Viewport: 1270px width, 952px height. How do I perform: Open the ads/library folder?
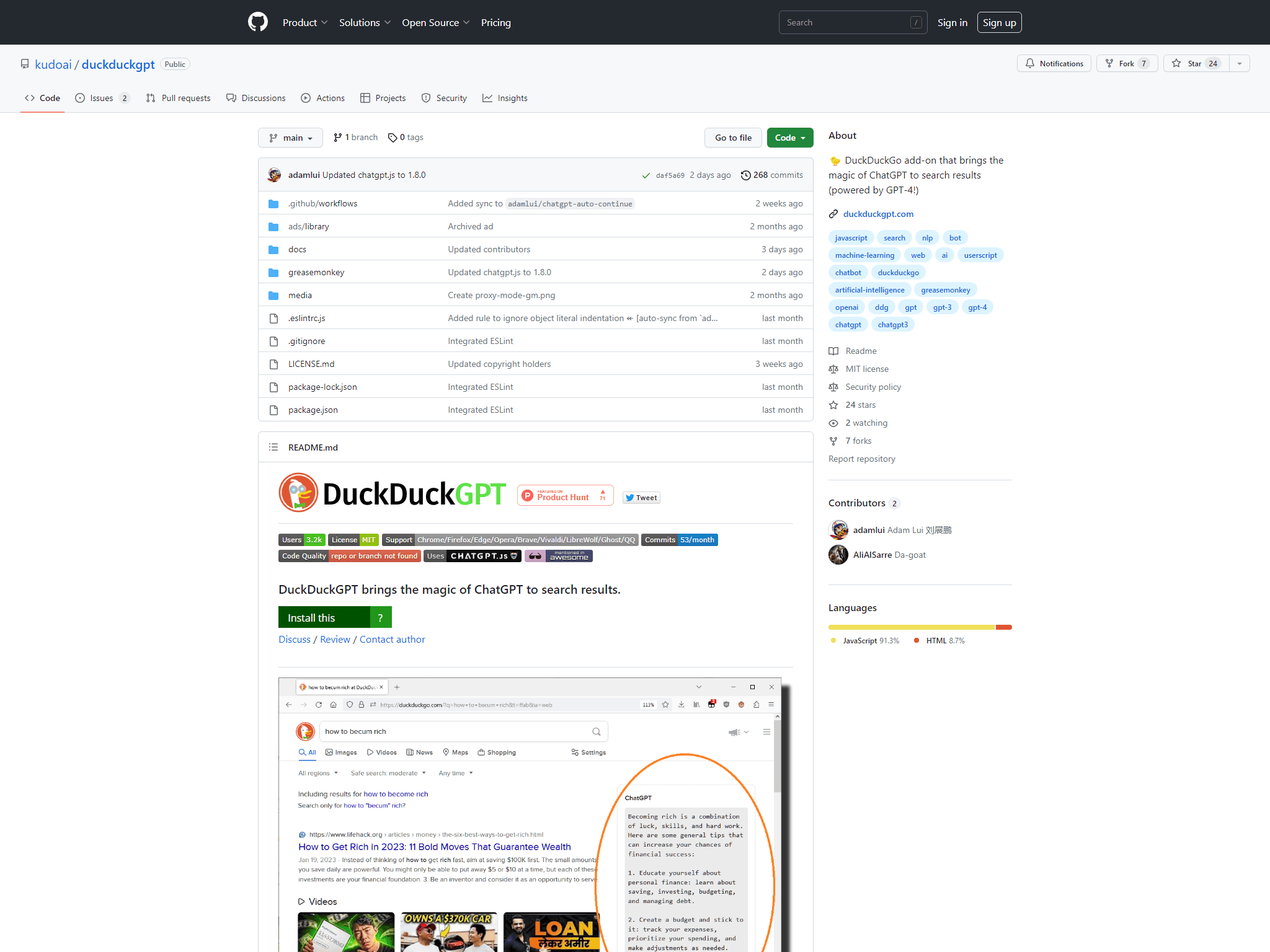[309, 226]
